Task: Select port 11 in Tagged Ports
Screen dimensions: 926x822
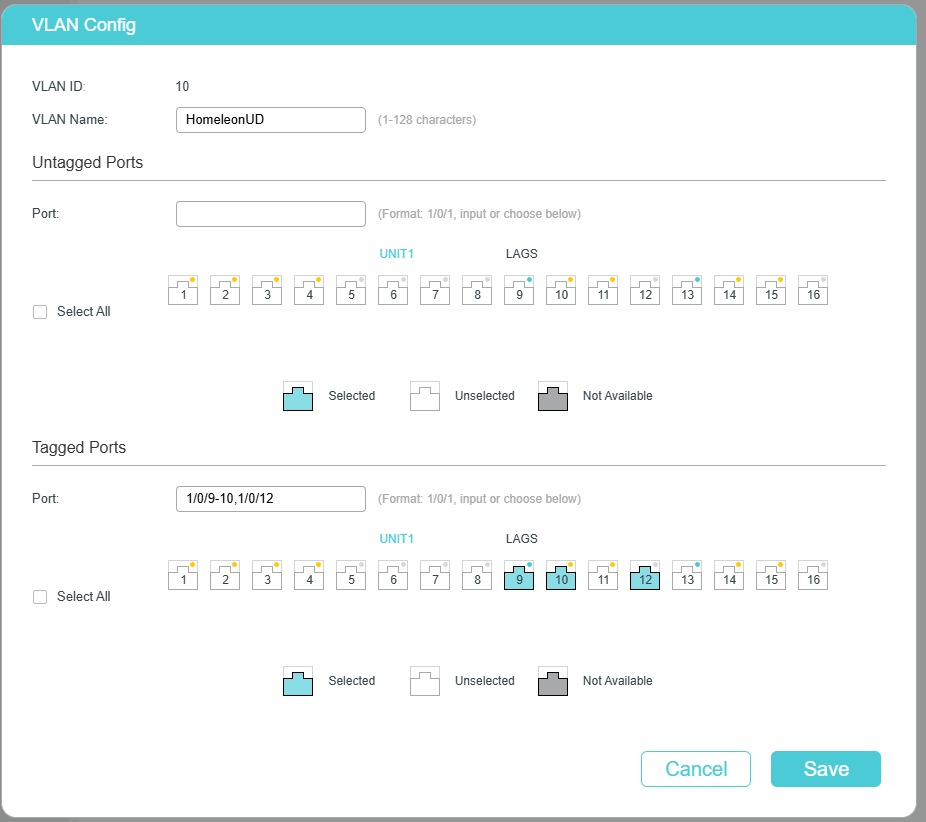Action: [603, 576]
